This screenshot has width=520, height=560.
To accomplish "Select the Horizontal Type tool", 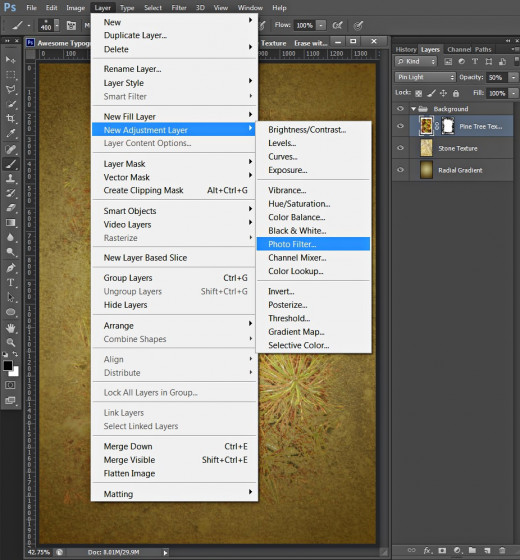I will 11,282.
